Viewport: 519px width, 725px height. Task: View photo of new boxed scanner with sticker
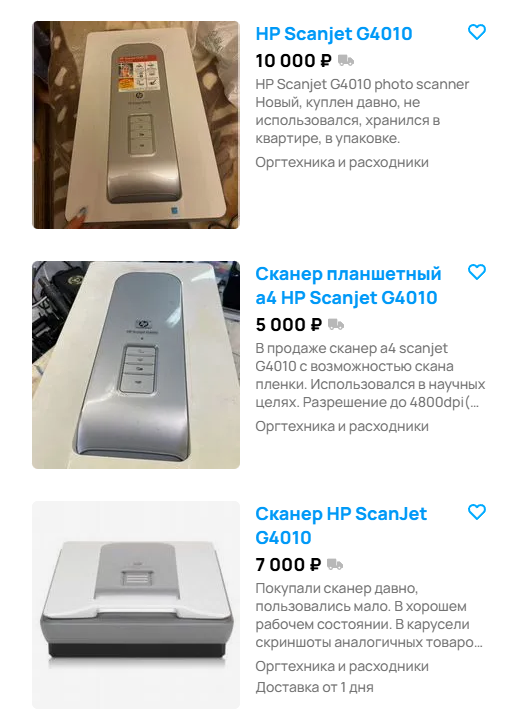pyautogui.click(x=136, y=125)
